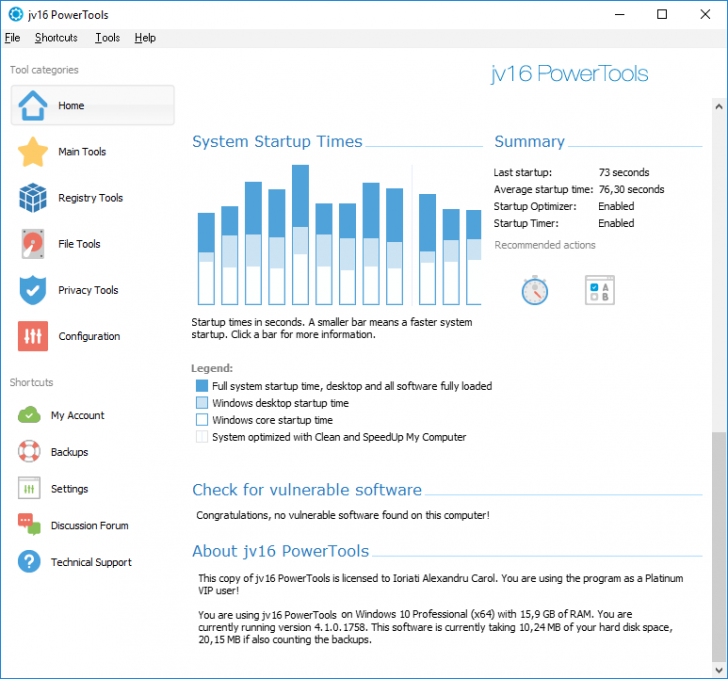Screen dimensions: 728x679
Task: Maximize the jv16 PowerTools window
Action: tap(662, 14)
